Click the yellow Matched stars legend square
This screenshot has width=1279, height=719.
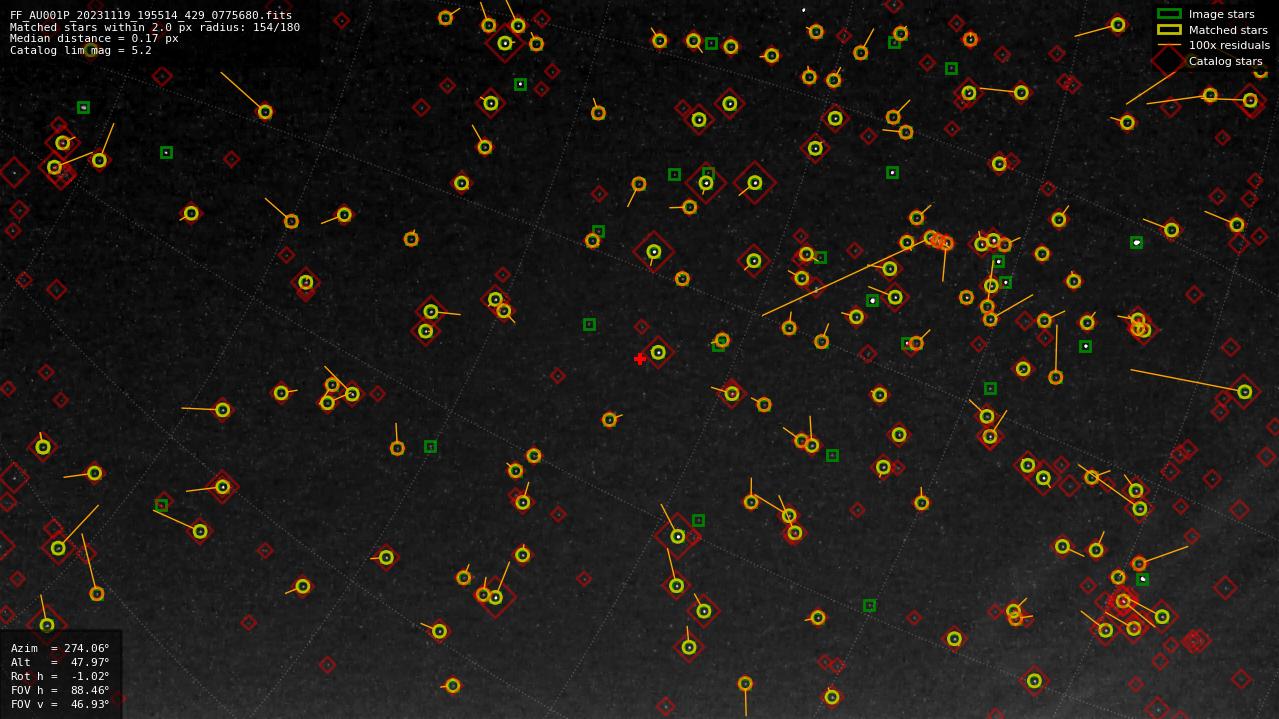1169,30
